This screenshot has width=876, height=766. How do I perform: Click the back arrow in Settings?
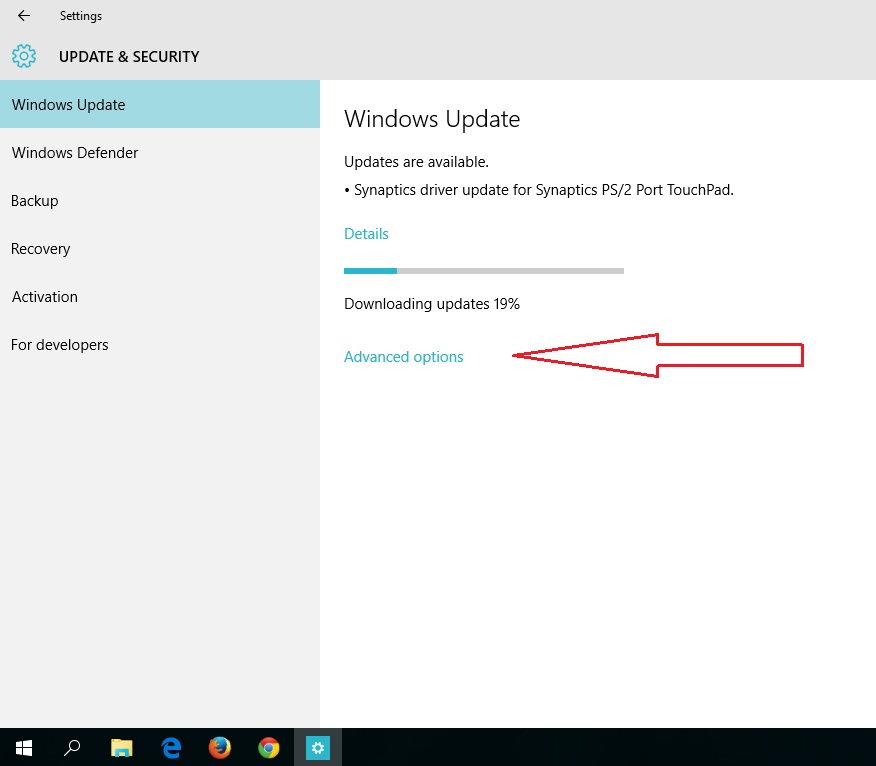(24, 16)
